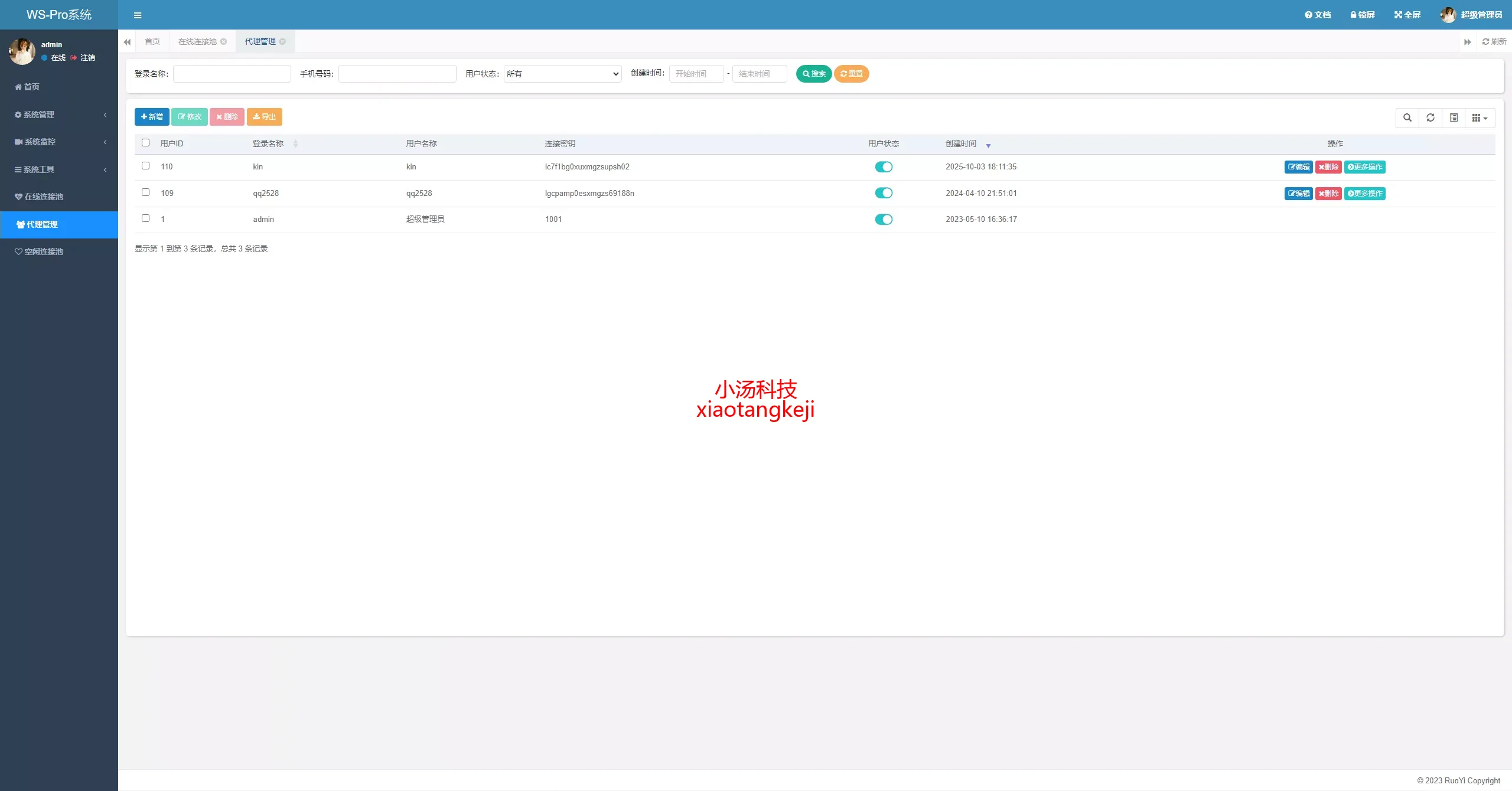The width and height of the screenshot is (1512, 791).
Task: Lock screen using 锁屏 icon
Action: click(1363, 15)
